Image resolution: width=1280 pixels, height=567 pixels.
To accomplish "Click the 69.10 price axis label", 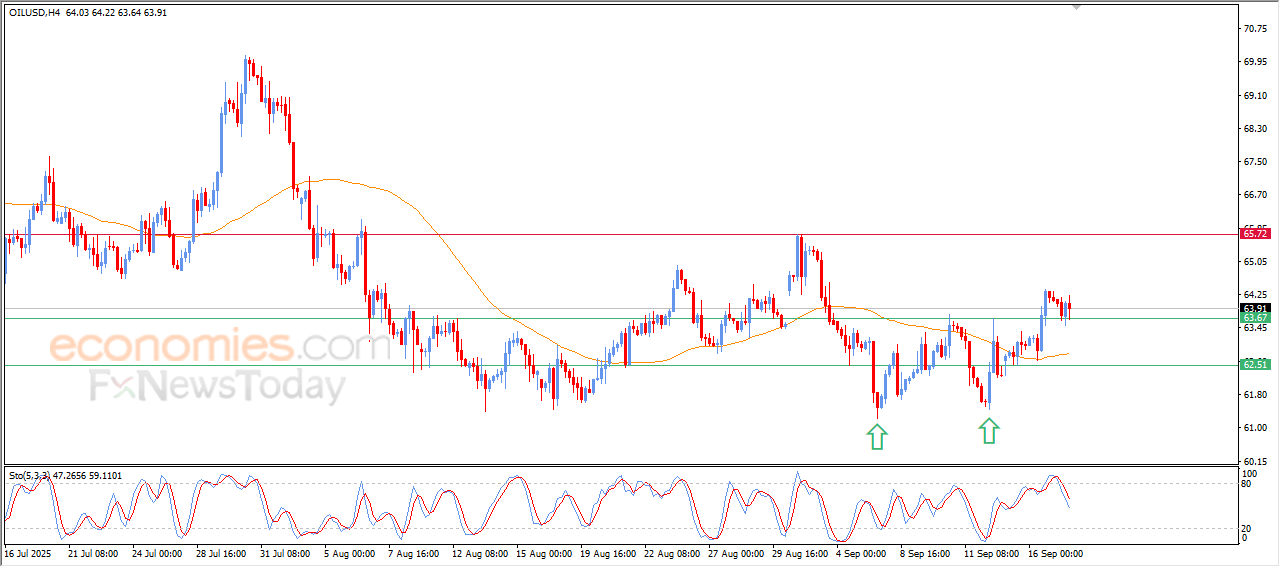I will click(1255, 96).
